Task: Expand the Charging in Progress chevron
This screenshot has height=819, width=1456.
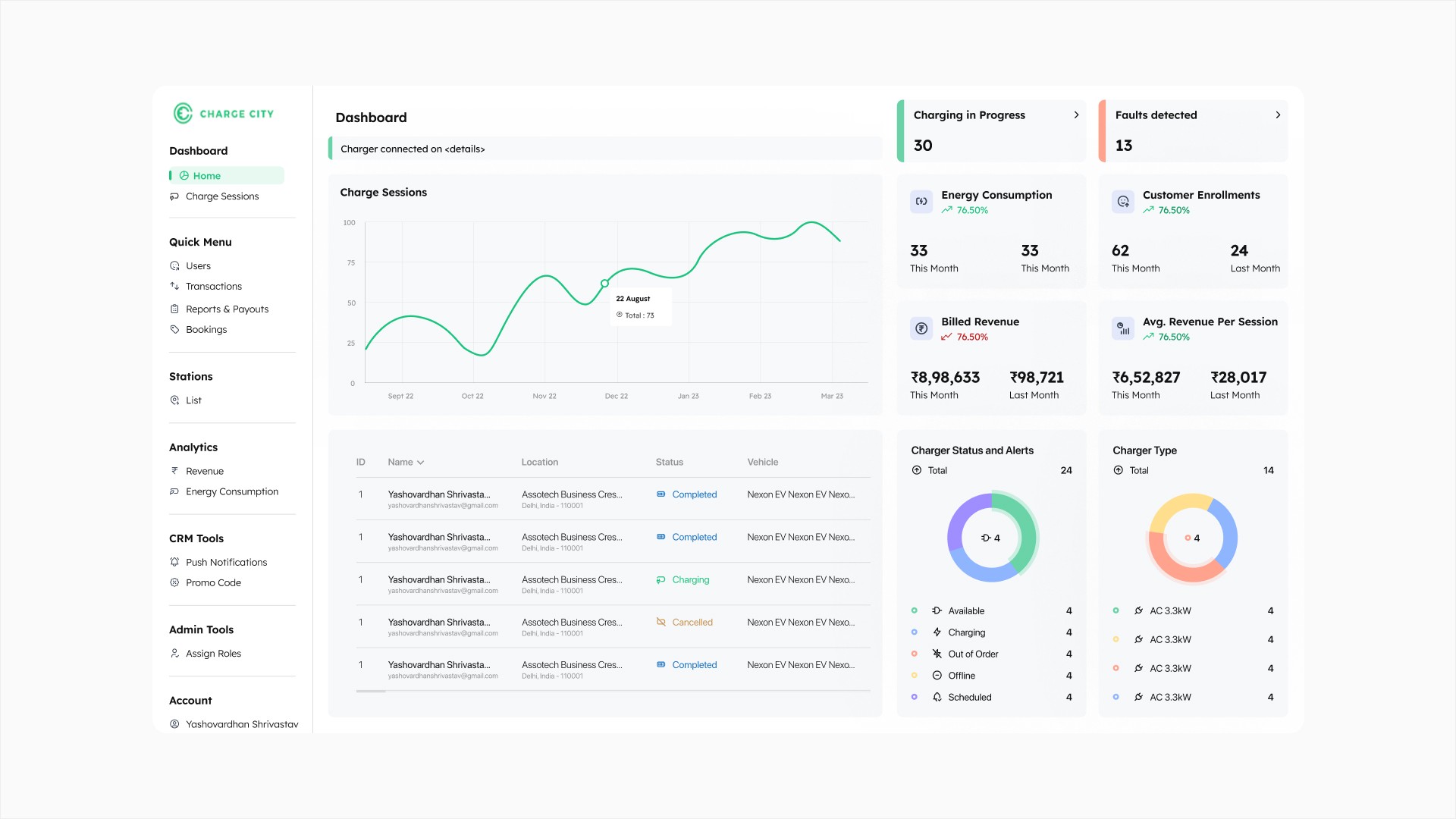Action: (1076, 115)
